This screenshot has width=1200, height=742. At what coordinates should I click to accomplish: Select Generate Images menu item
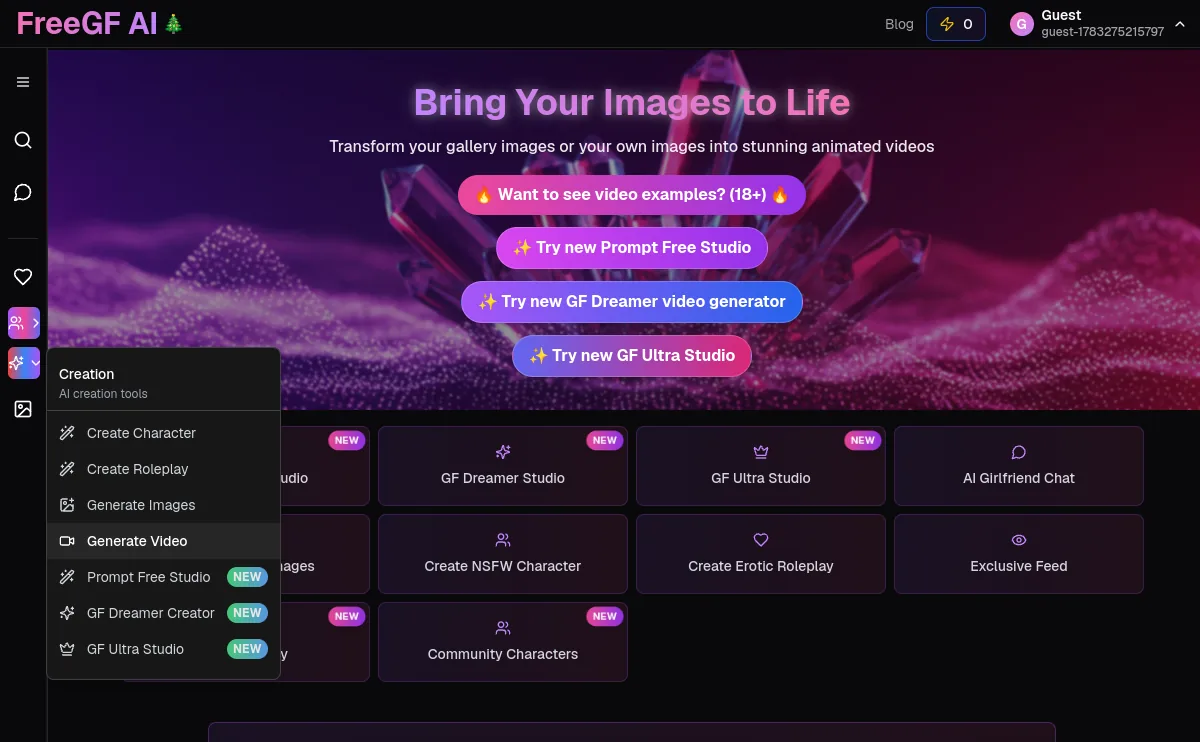click(x=163, y=505)
